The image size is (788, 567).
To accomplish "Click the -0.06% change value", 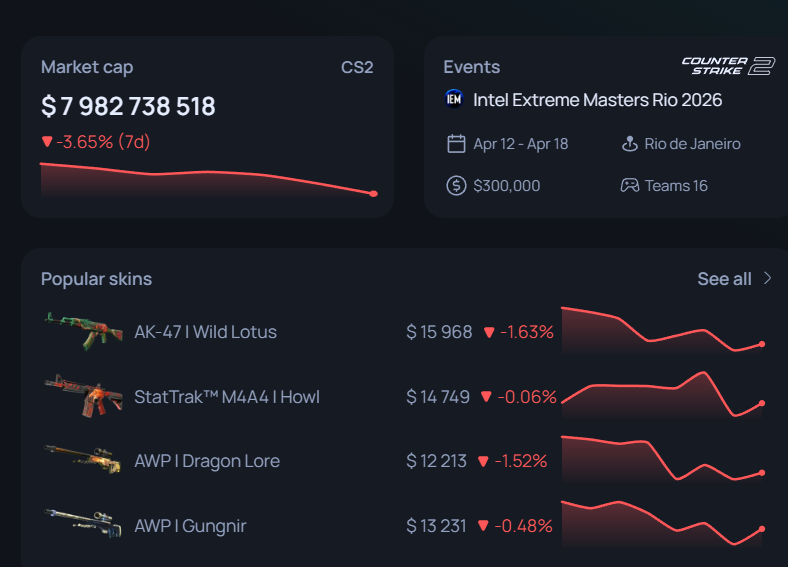I will (527, 397).
